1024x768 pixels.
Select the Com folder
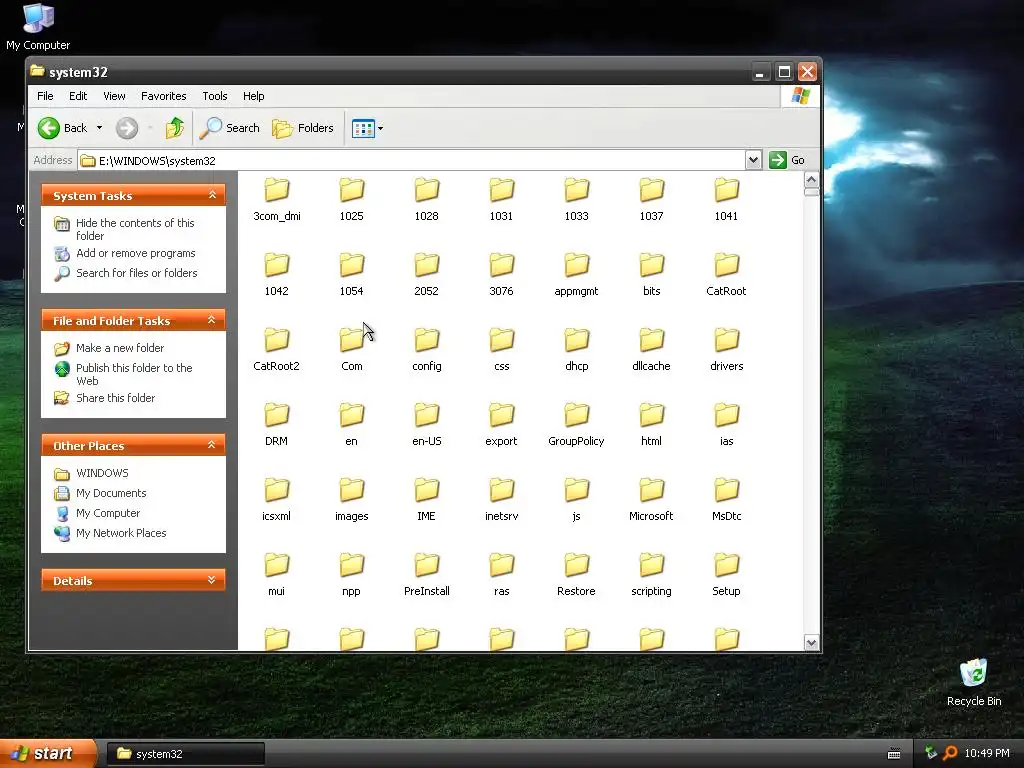(351, 349)
